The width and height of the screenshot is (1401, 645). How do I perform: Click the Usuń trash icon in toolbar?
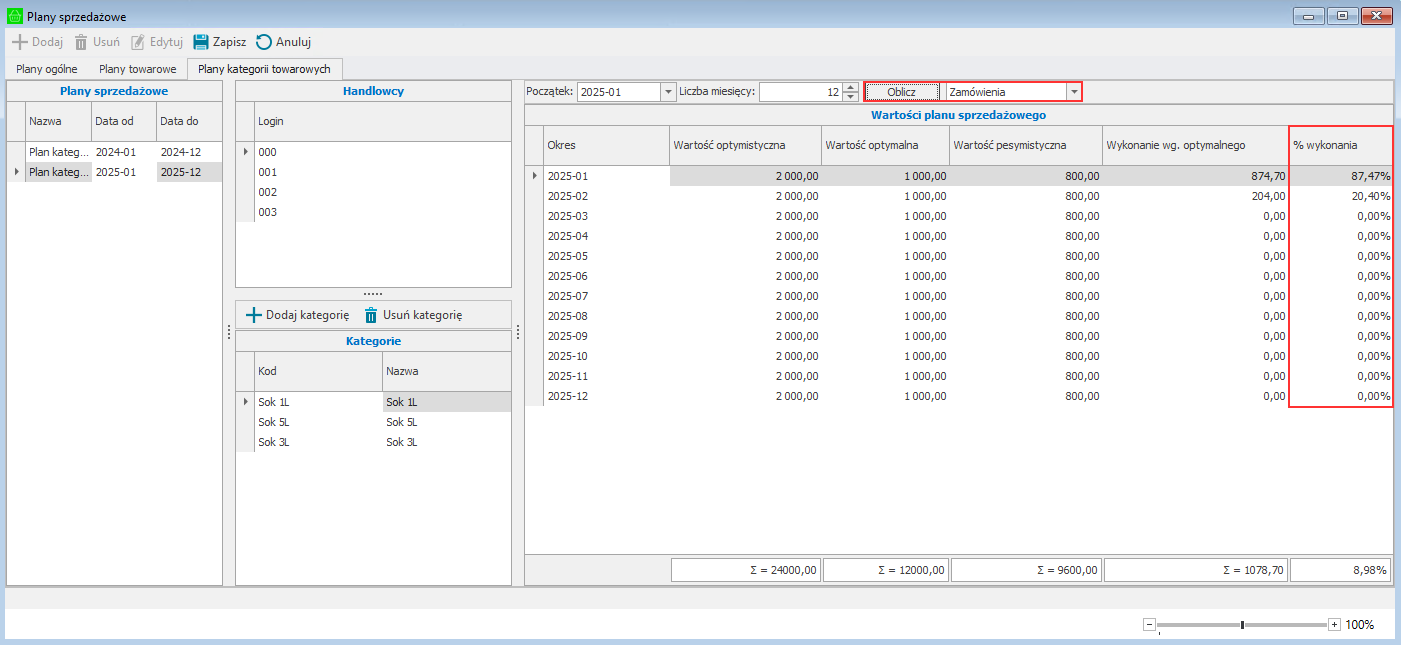click(81, 42)
